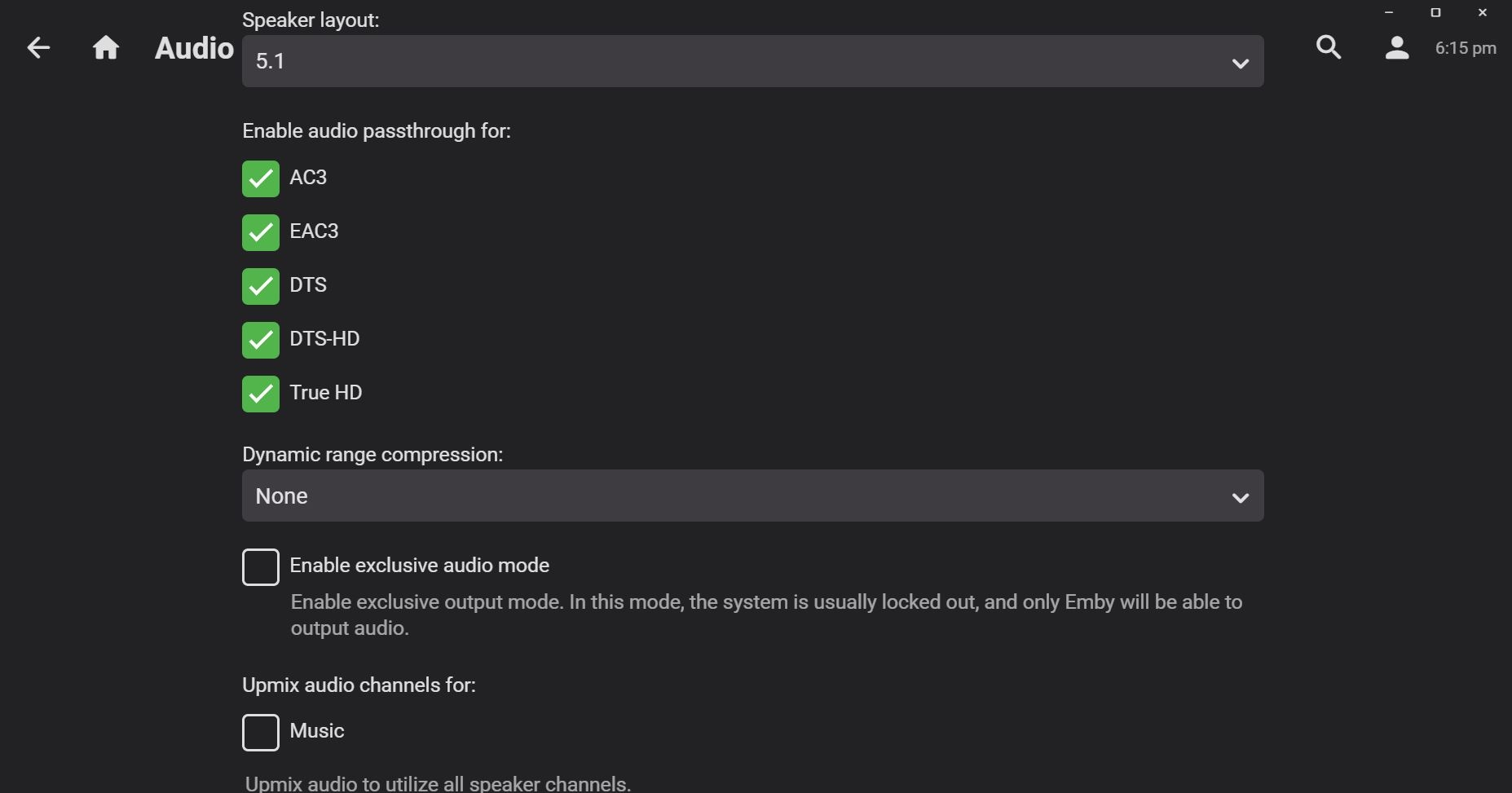Enable exclusive audio mode checkbox

tap(261, 567)
